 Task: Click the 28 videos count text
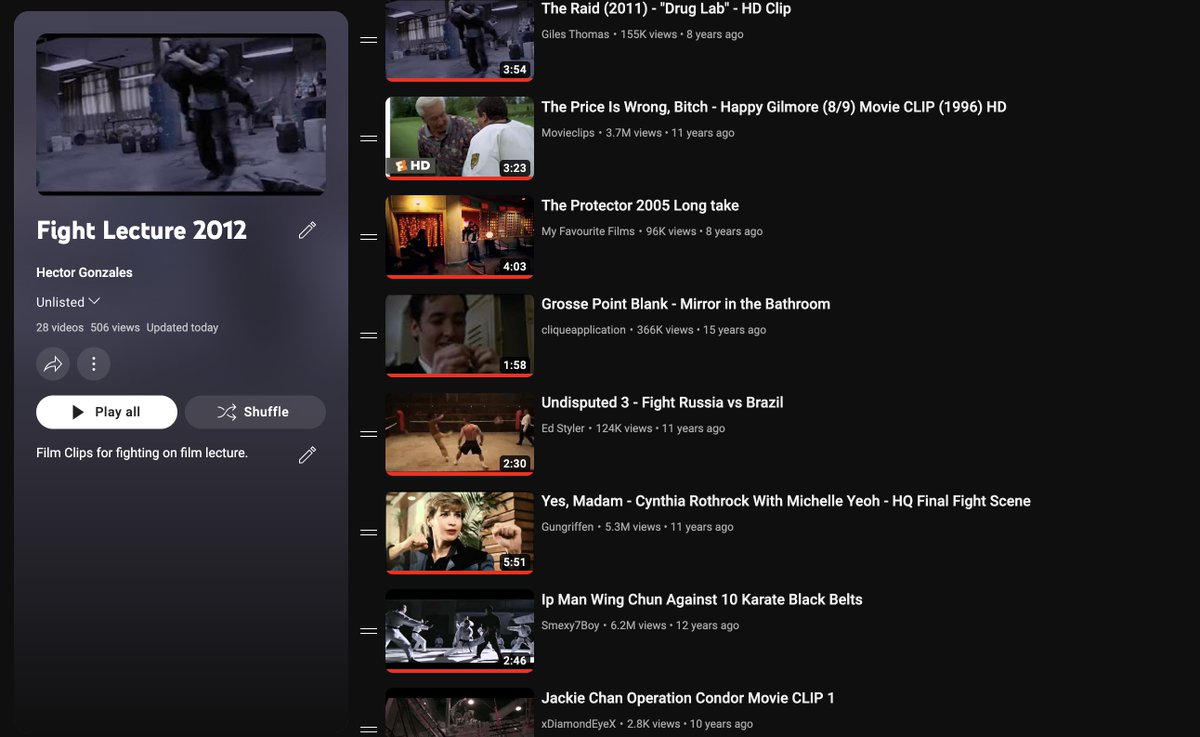(x=60, y=328)
